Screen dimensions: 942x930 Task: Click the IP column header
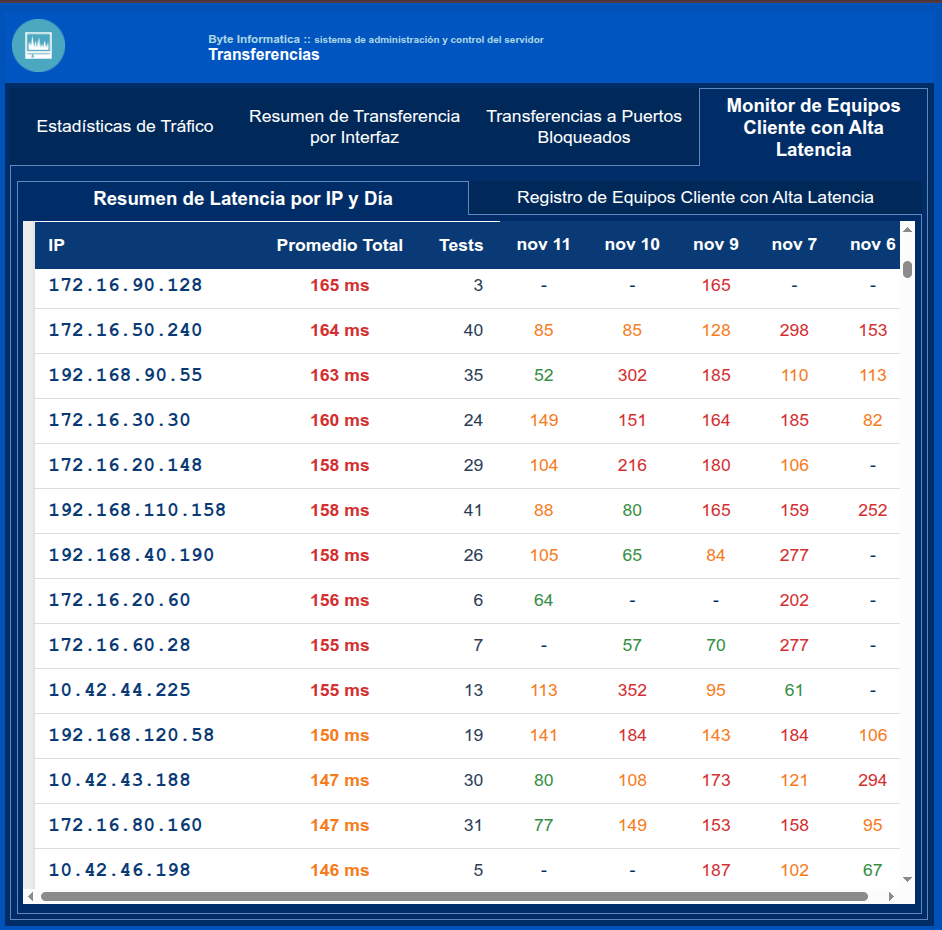pyautogui.click(x=57, y=245)
